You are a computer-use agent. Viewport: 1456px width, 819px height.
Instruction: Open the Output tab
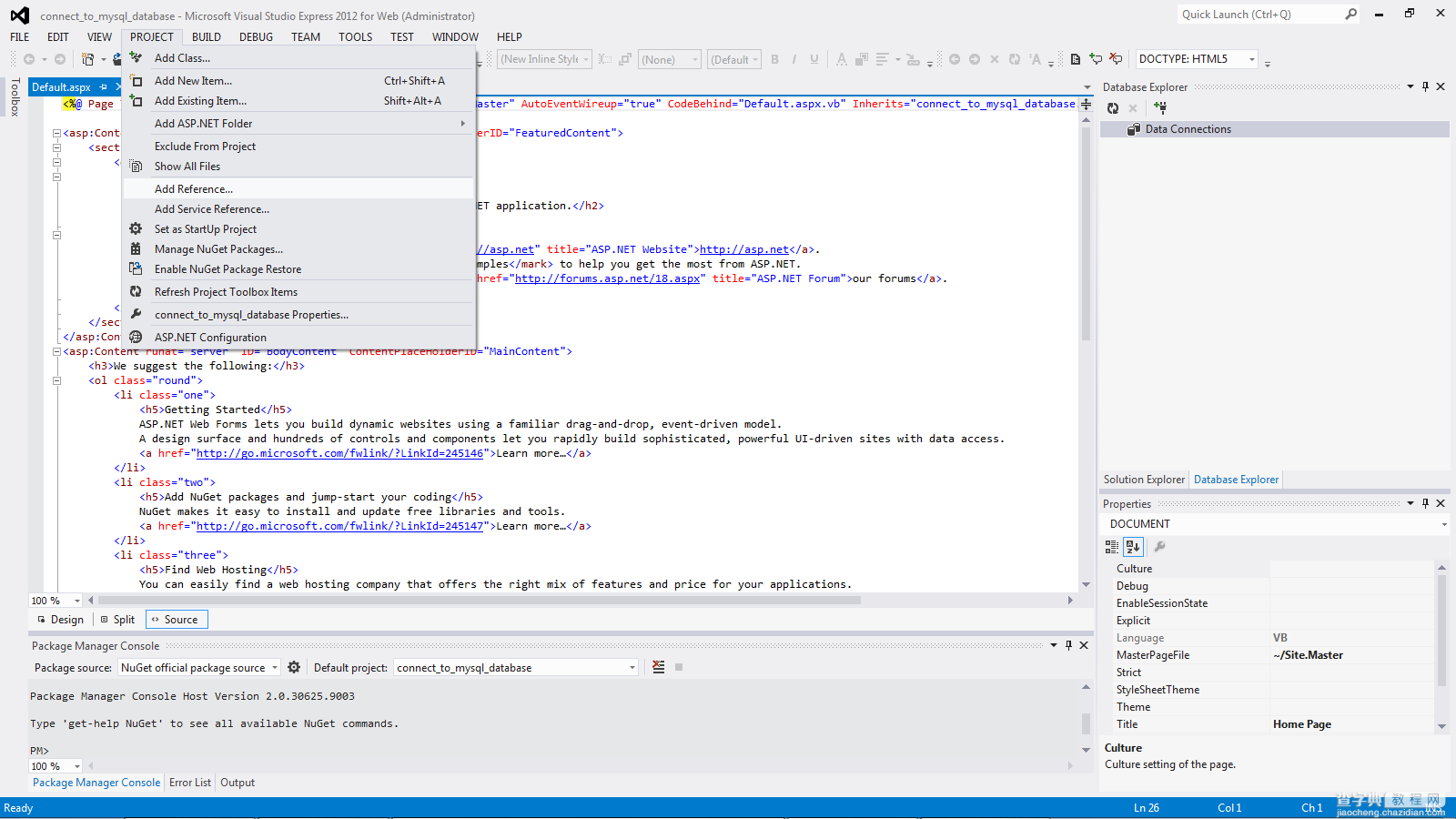tap(238, 783)
